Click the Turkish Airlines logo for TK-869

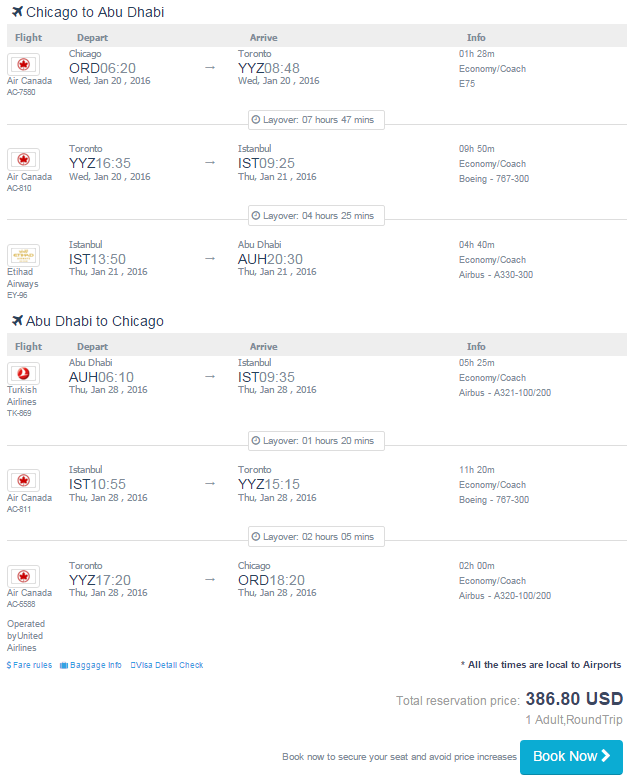(x=23, y=374)
